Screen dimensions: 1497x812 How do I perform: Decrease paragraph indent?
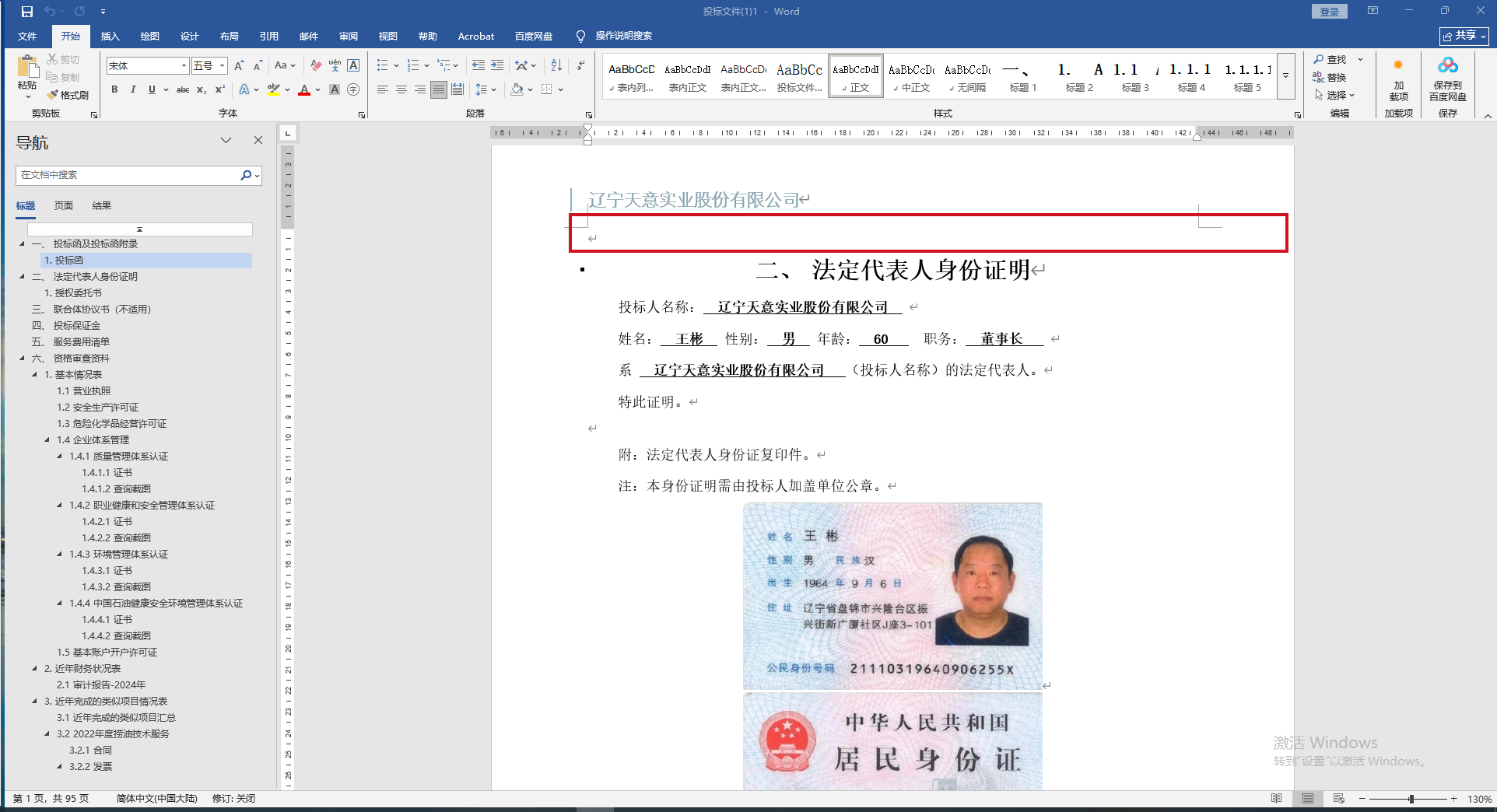point(478,66)
